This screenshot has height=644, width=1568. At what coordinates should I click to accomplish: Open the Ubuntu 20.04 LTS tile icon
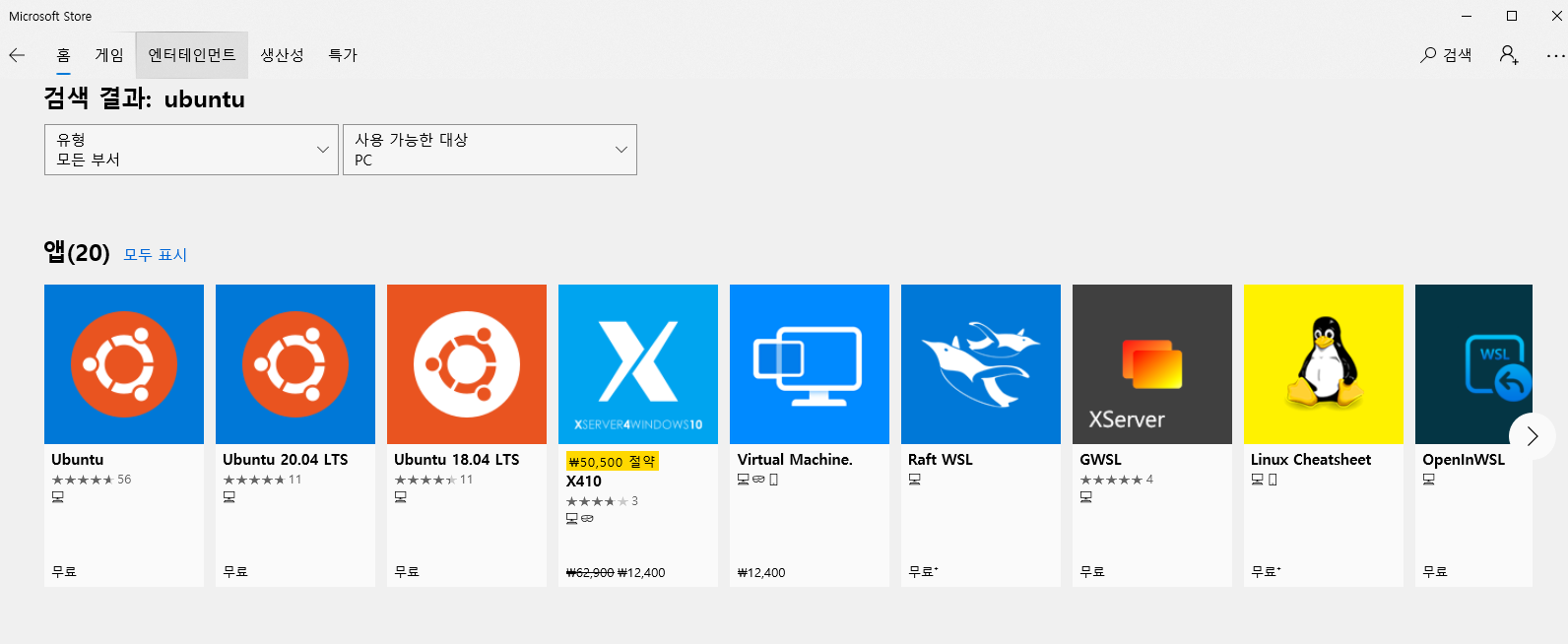tap(295, 364)
